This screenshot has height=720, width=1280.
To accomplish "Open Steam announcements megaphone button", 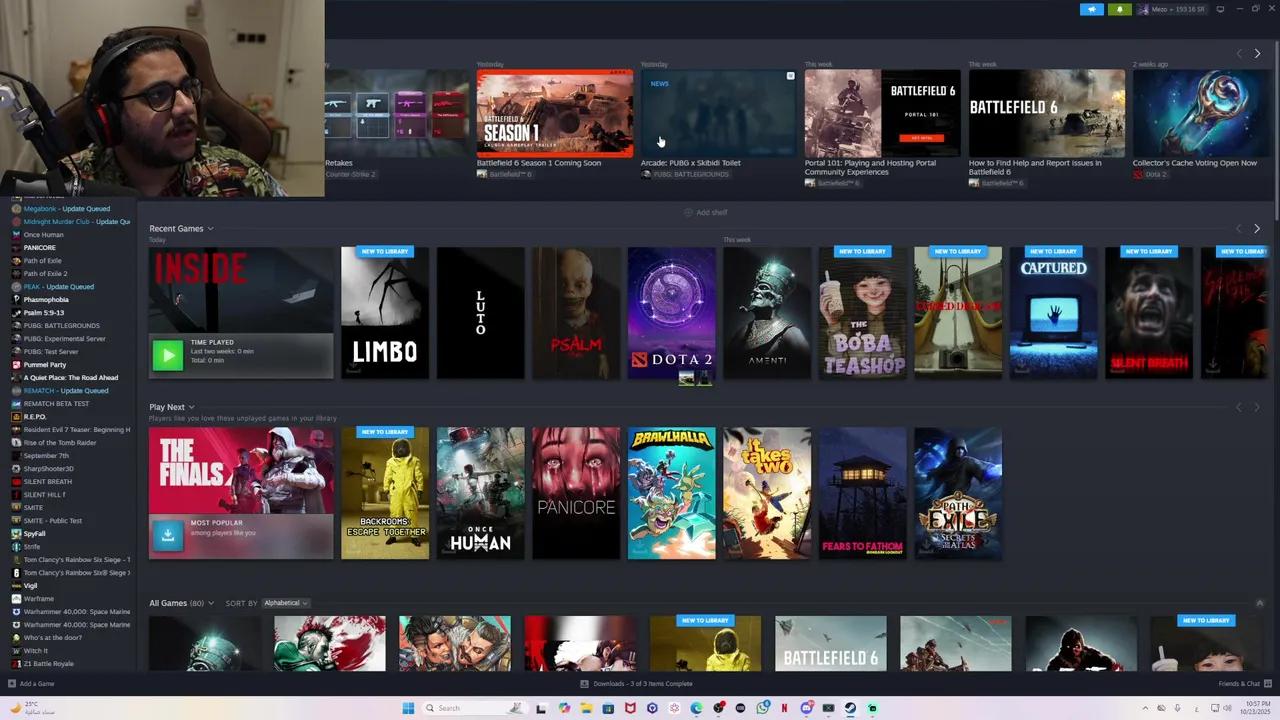I will [x=1092, y=9].
